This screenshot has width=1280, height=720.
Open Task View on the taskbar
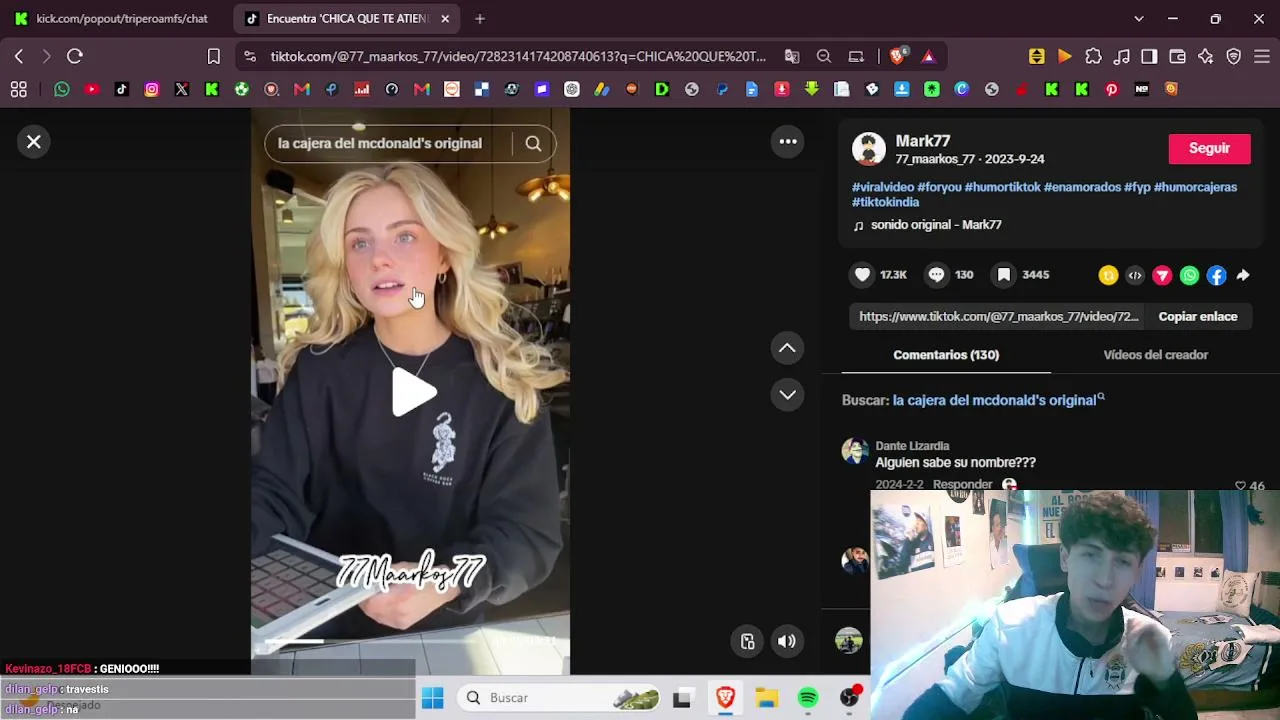[682, 698]
